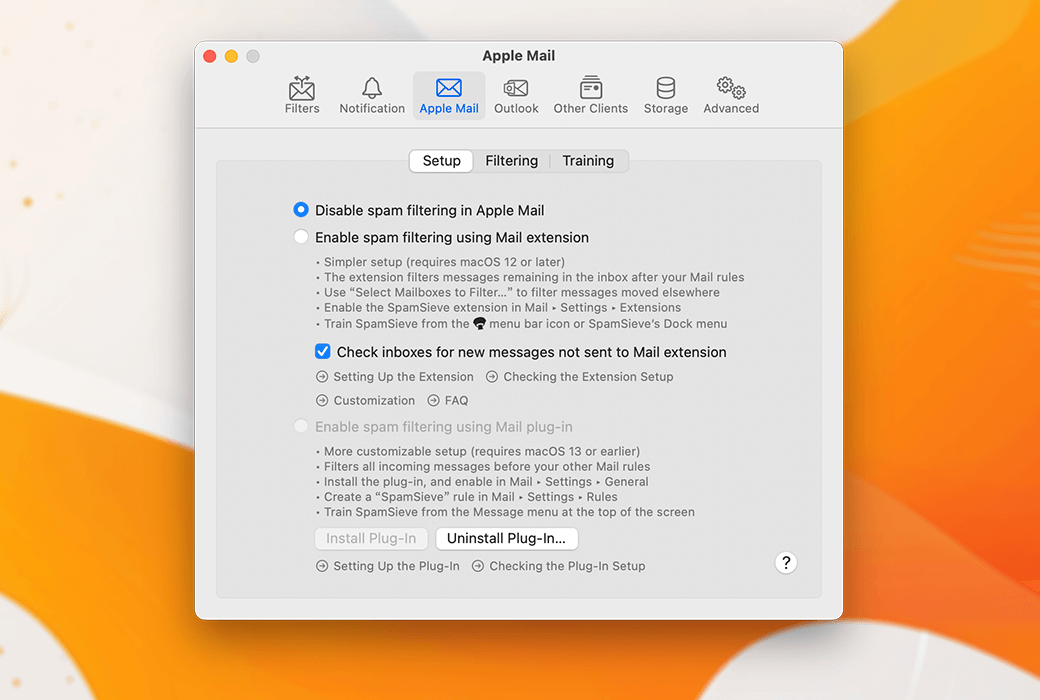Click arrow icon beside FAQ
The width and height of the screenshot is (1040, 700).
point(433,401)
